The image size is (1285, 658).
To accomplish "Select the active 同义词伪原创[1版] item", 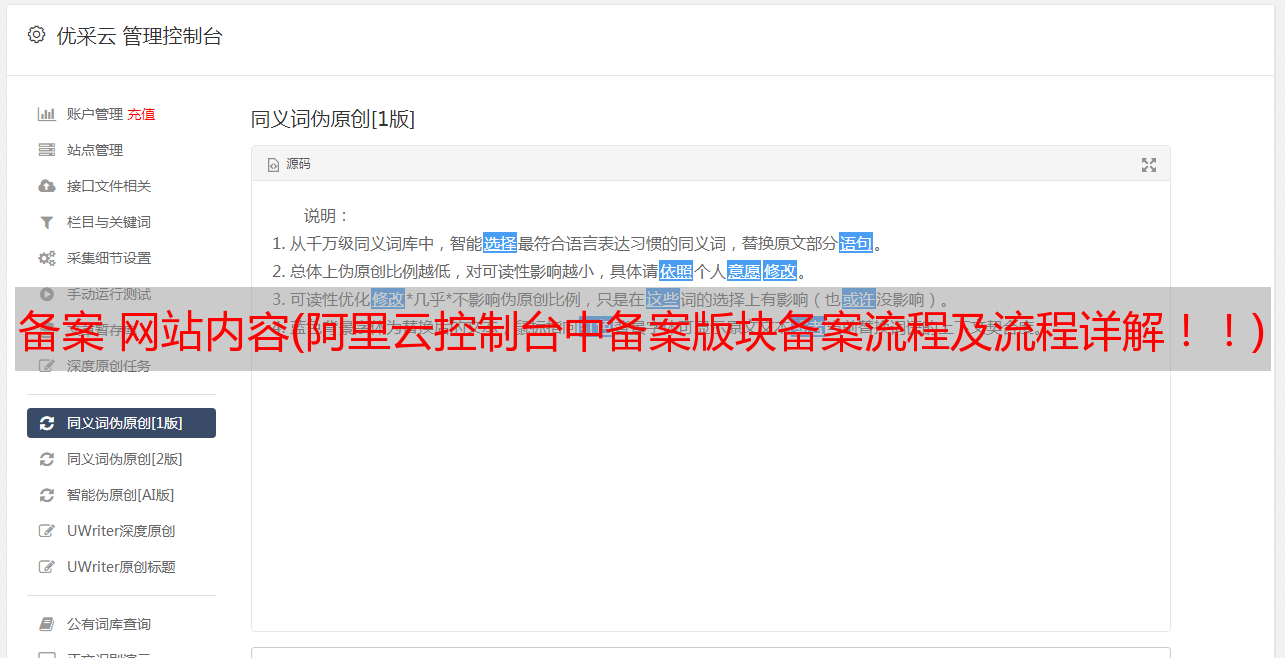I will tap(121, 423).
